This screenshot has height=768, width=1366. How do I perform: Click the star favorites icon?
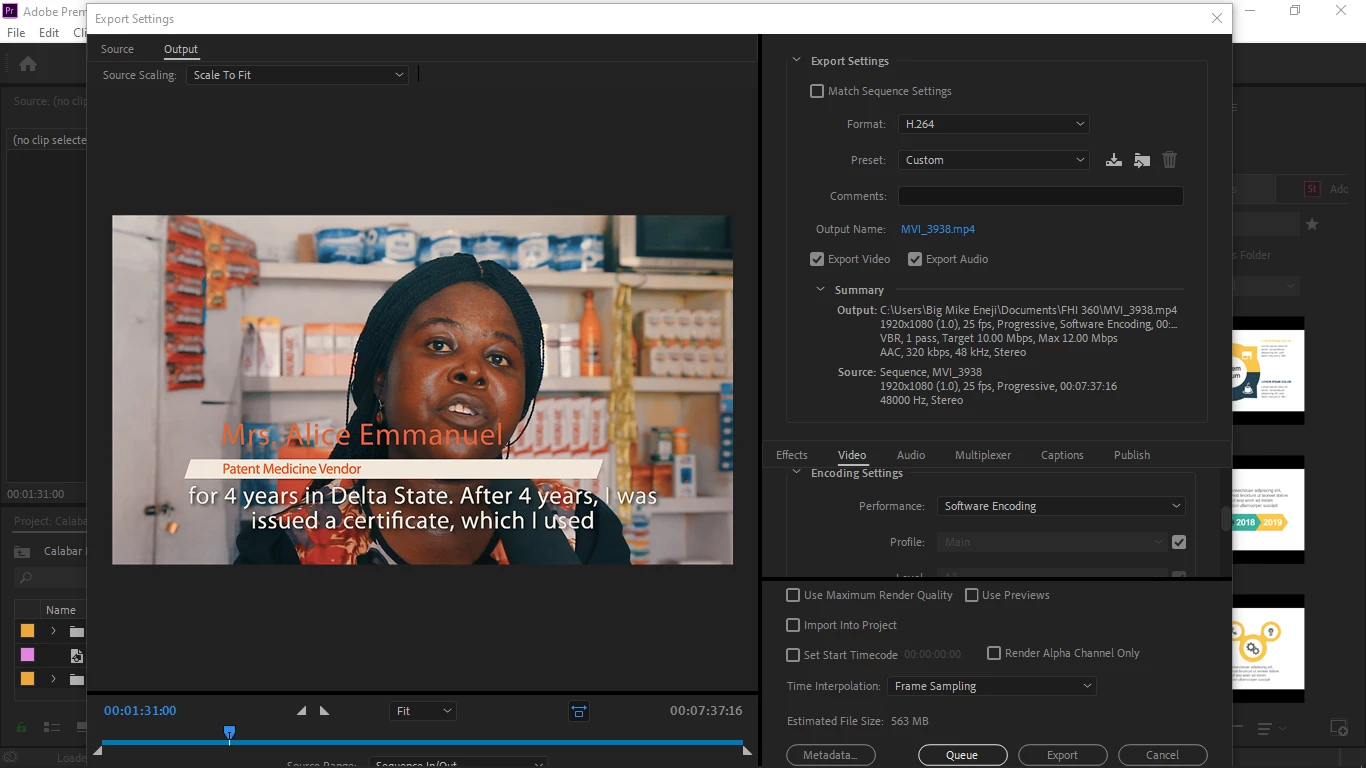(1312, 224)
